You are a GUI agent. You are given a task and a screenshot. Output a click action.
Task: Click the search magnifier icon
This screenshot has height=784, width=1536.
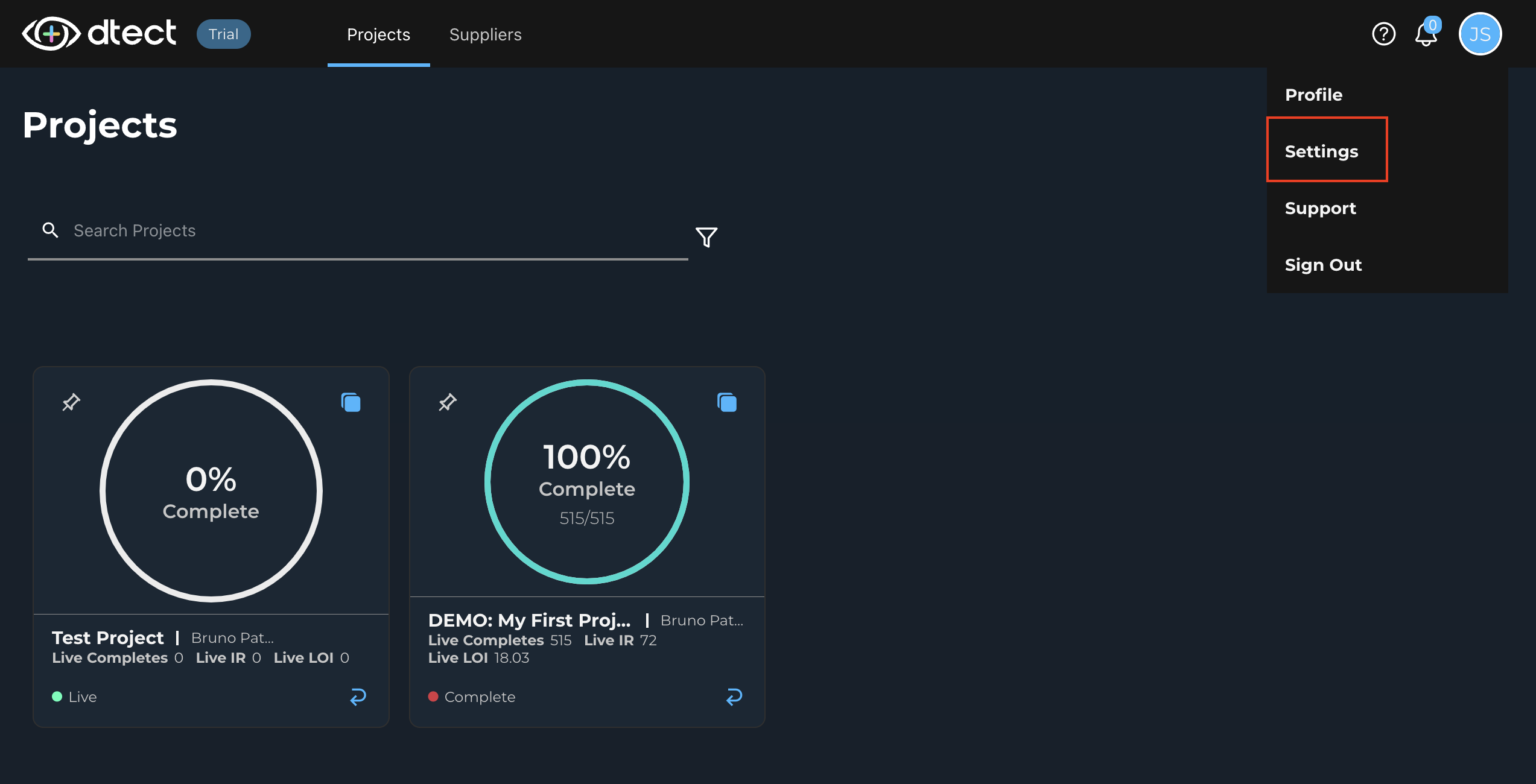pos(51,230)
